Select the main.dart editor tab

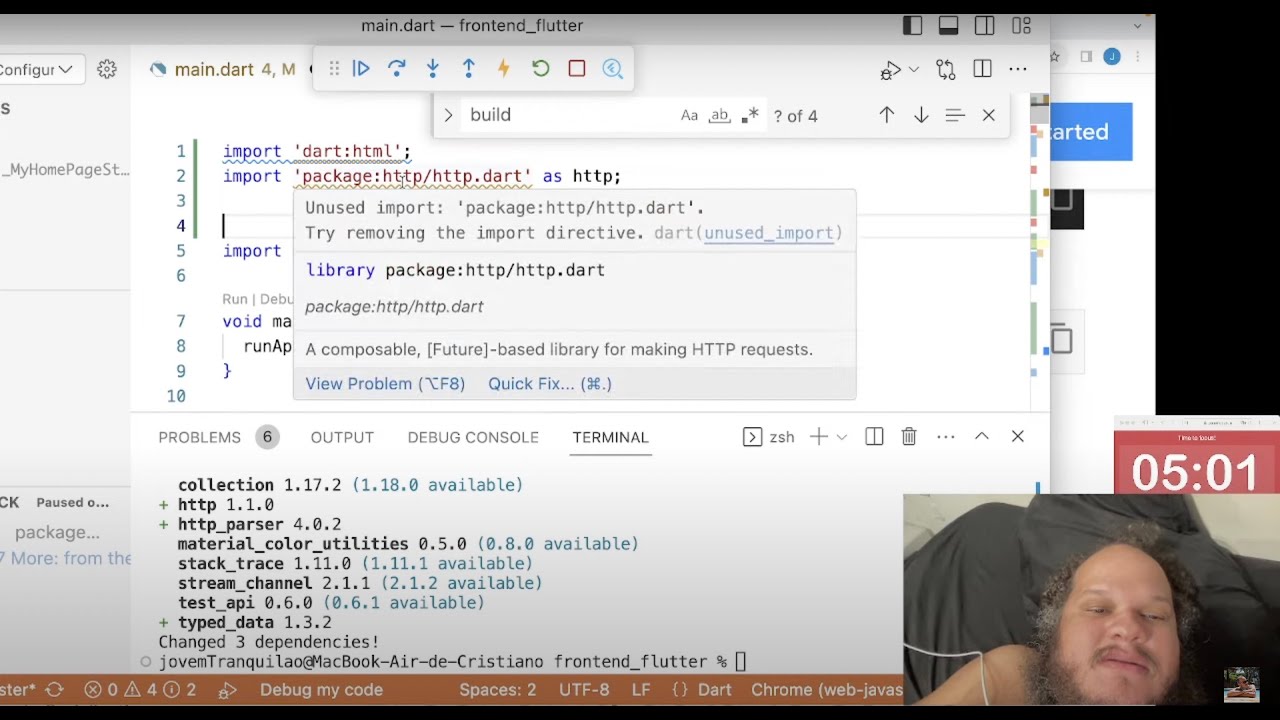214,69
